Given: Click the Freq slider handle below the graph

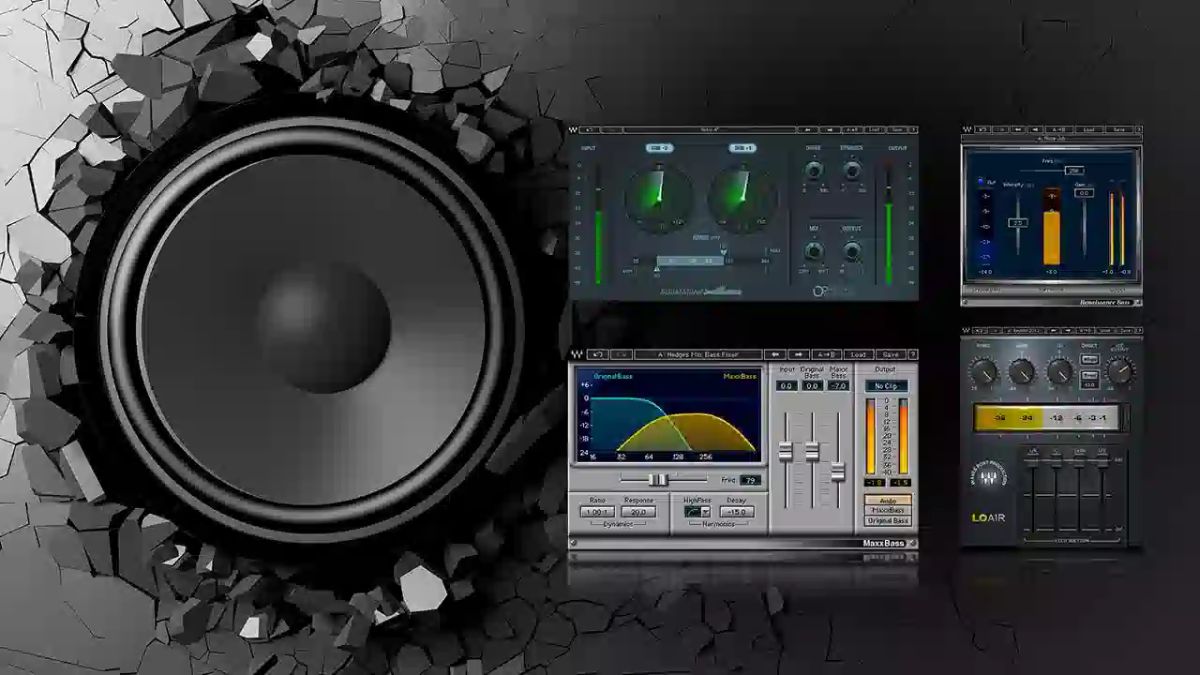Looking at the screenshot, I should 659,478.
